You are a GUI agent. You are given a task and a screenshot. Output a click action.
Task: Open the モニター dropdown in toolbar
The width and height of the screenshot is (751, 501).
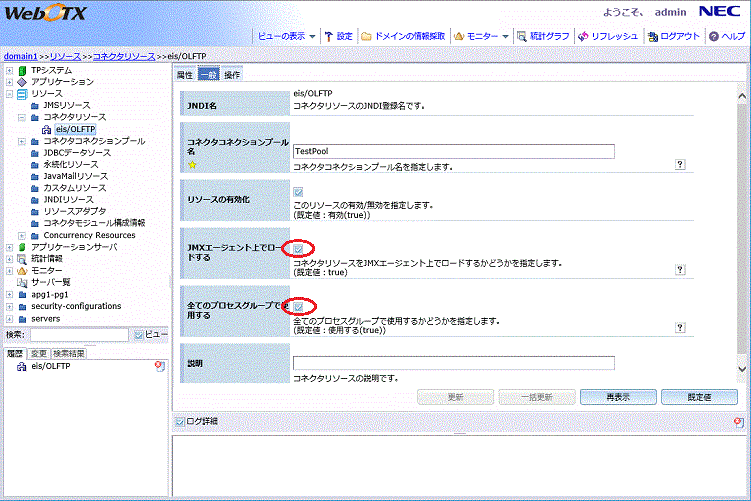(482, 36)
